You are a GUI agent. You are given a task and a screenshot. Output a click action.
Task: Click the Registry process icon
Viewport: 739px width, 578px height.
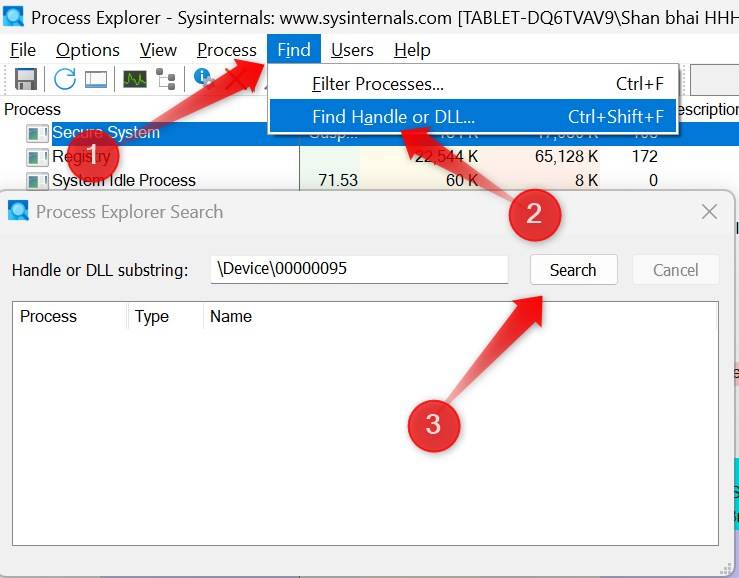37,157
